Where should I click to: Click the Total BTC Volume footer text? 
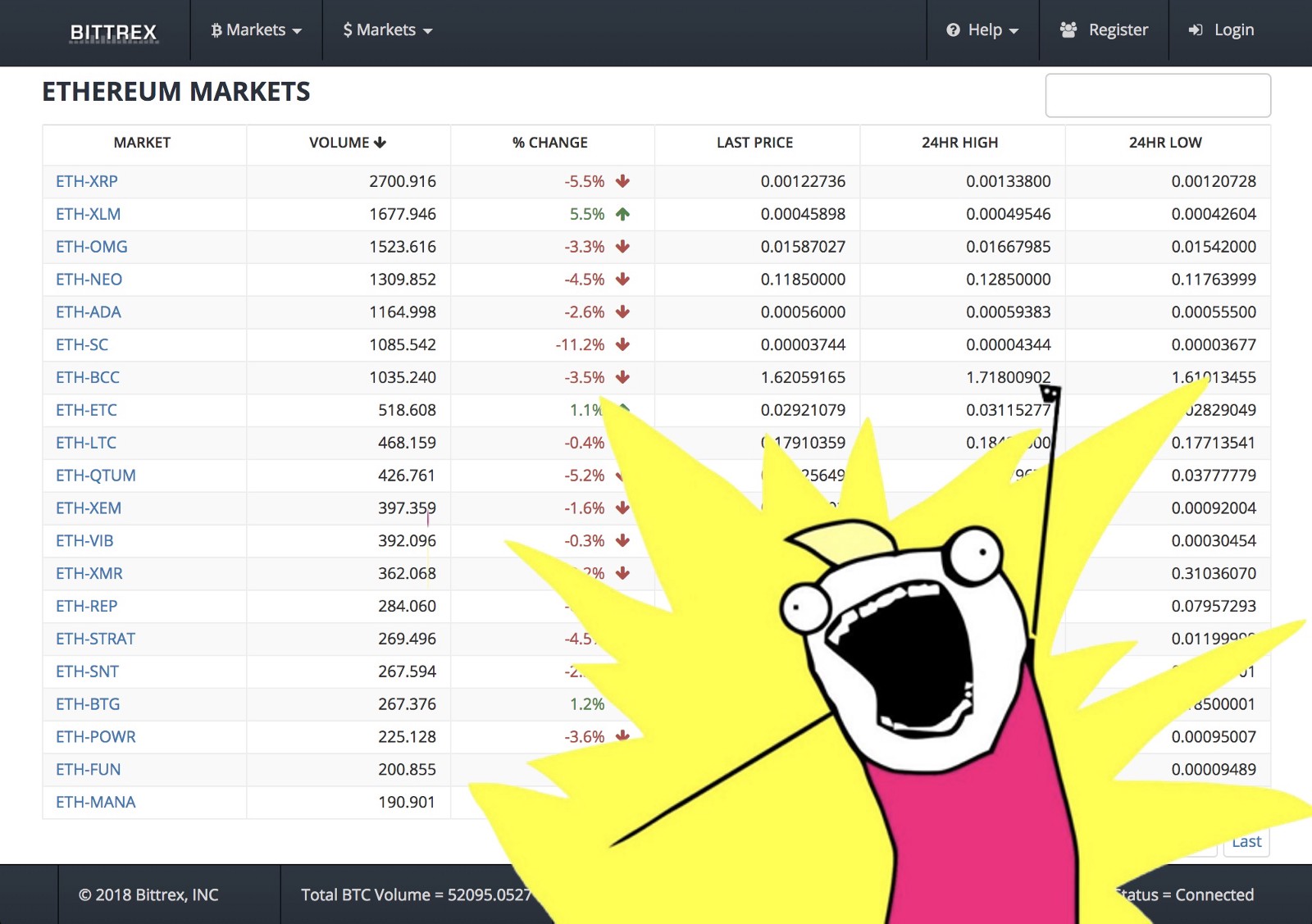tap(417, 895)
